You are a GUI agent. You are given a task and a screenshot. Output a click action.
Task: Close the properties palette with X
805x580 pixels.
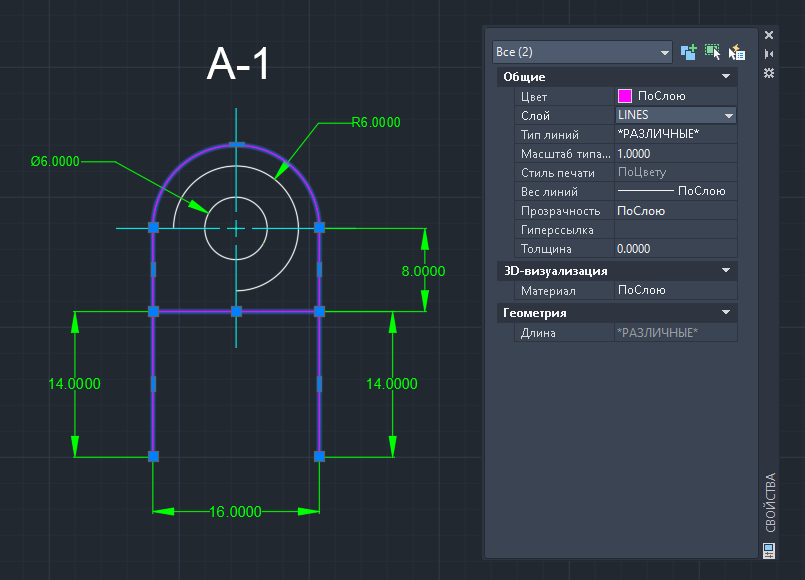(769, 35)
